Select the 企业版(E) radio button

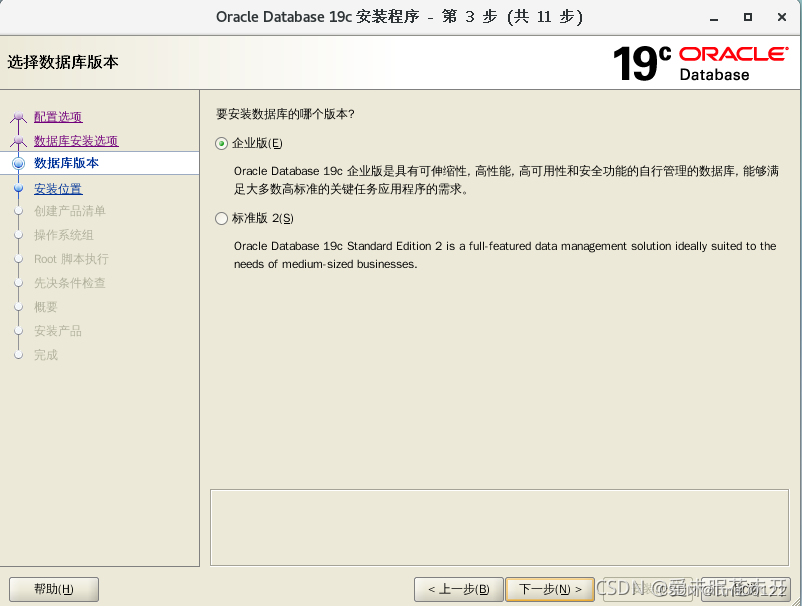[x=221, y=144]
